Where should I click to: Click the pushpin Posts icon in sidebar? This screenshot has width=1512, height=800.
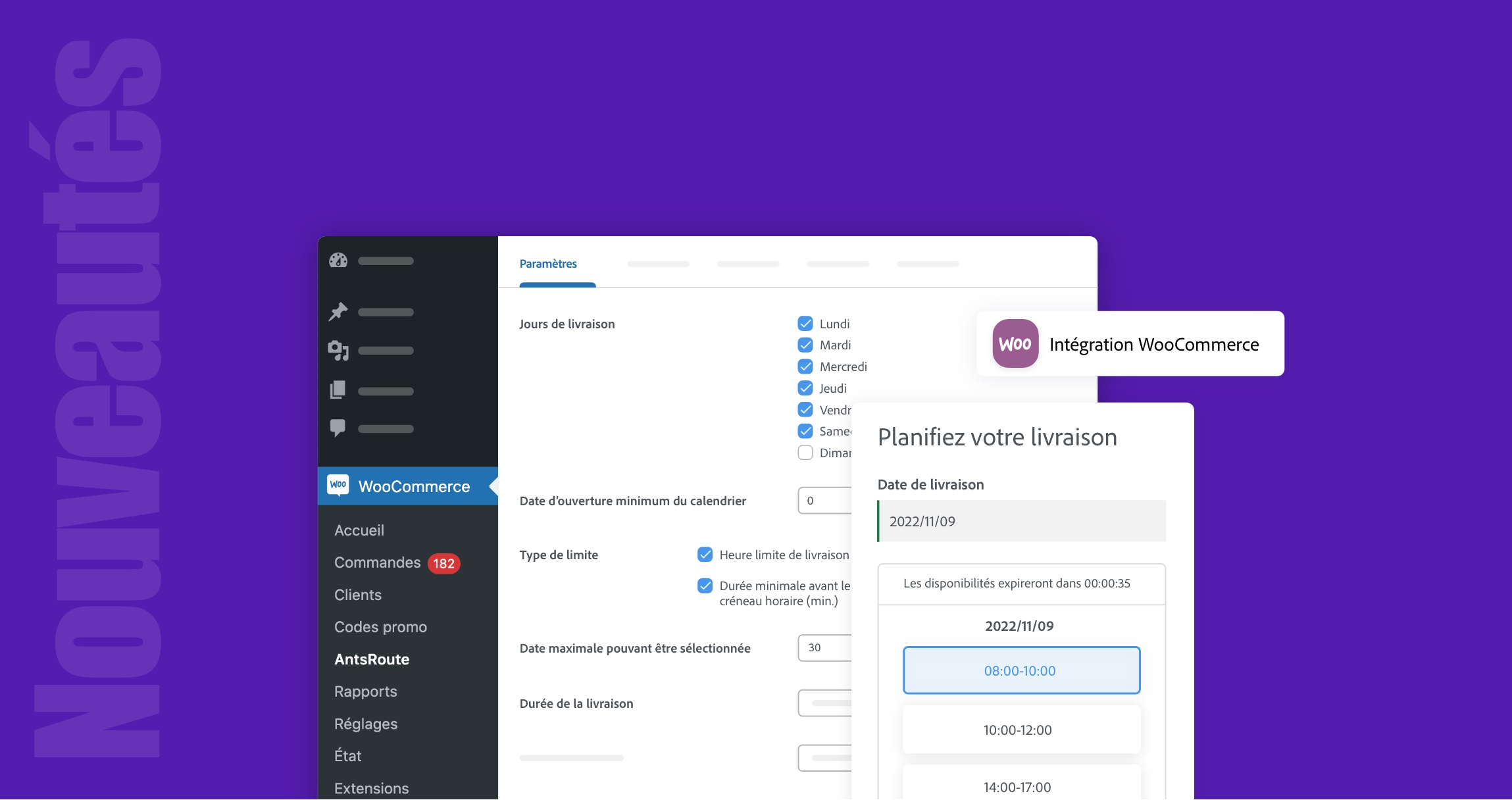point(338,311)
